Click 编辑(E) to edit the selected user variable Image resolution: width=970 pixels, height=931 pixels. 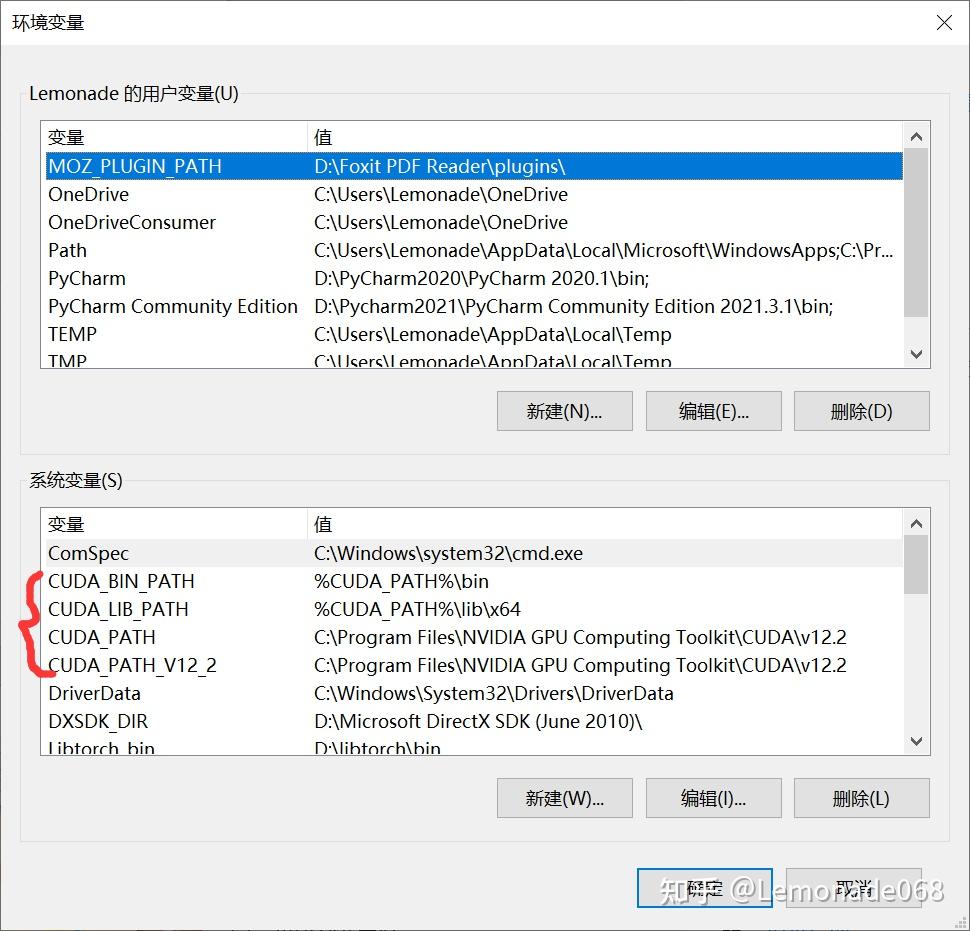[x=713, y=410]
